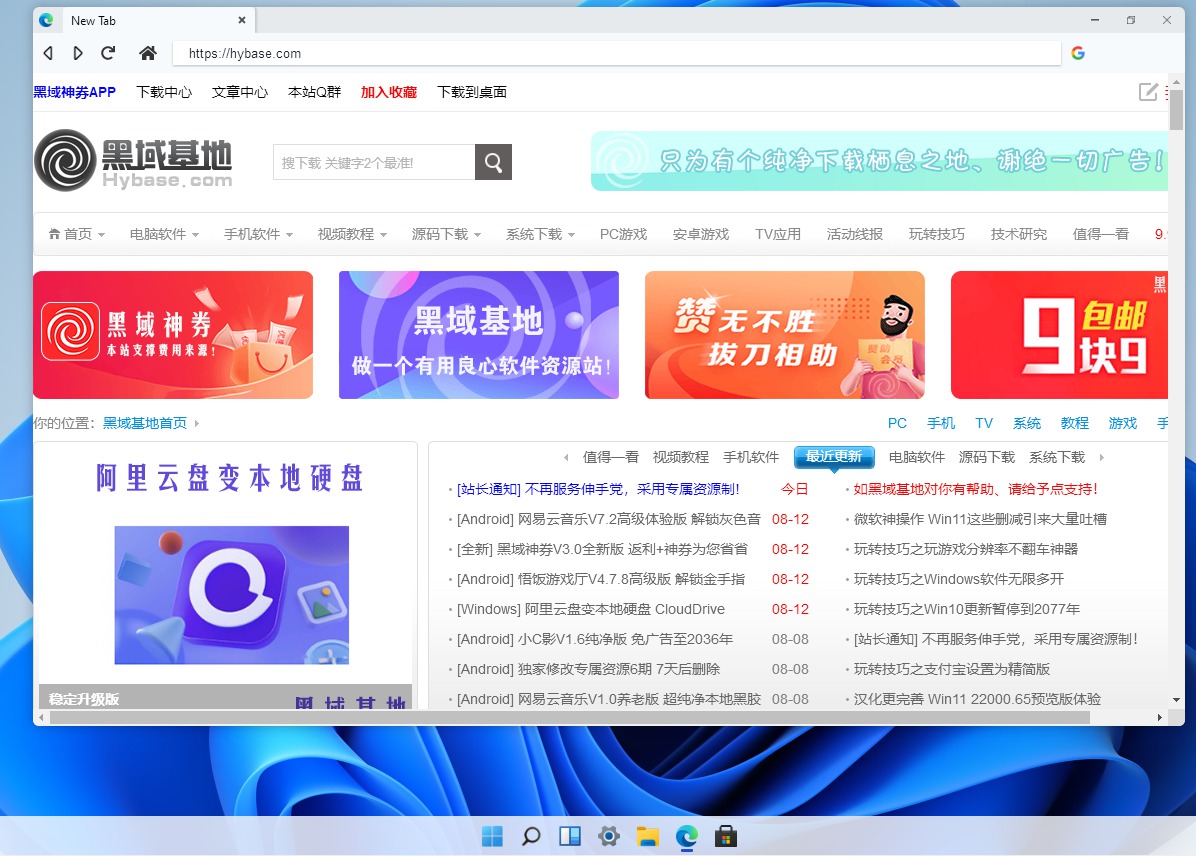Viewport: 1196px width, 857px height.
Task: Switch to the 值得一看 list tab
Action: [x=611, y=457]
